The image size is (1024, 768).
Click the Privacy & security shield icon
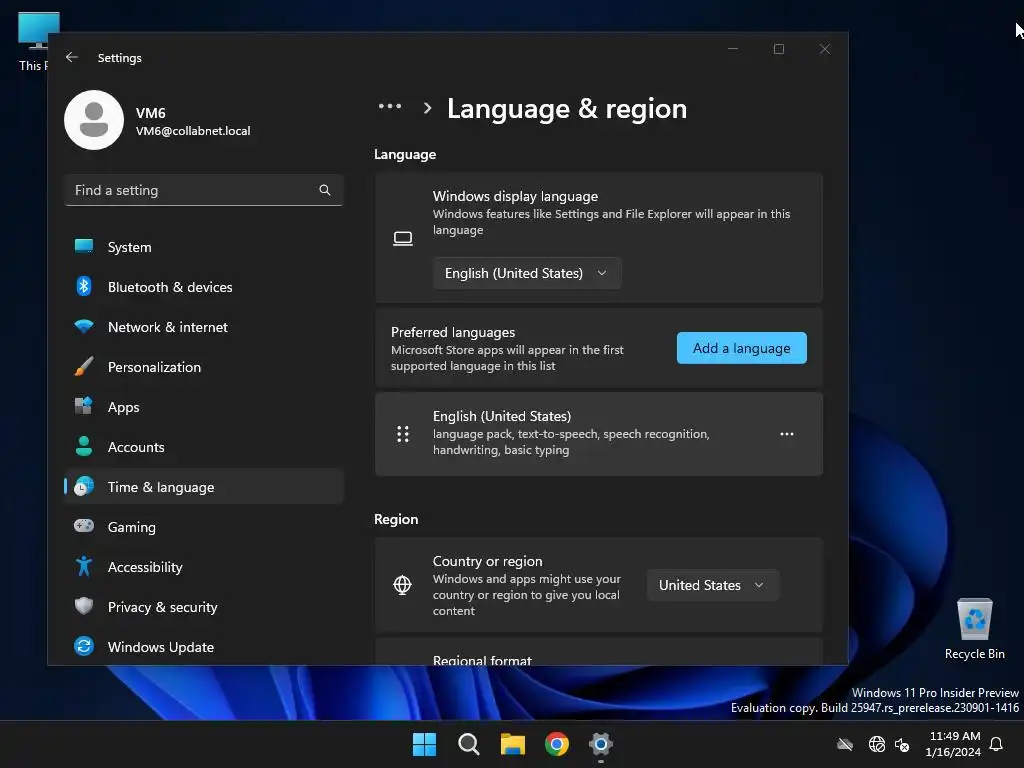point(84,606)
